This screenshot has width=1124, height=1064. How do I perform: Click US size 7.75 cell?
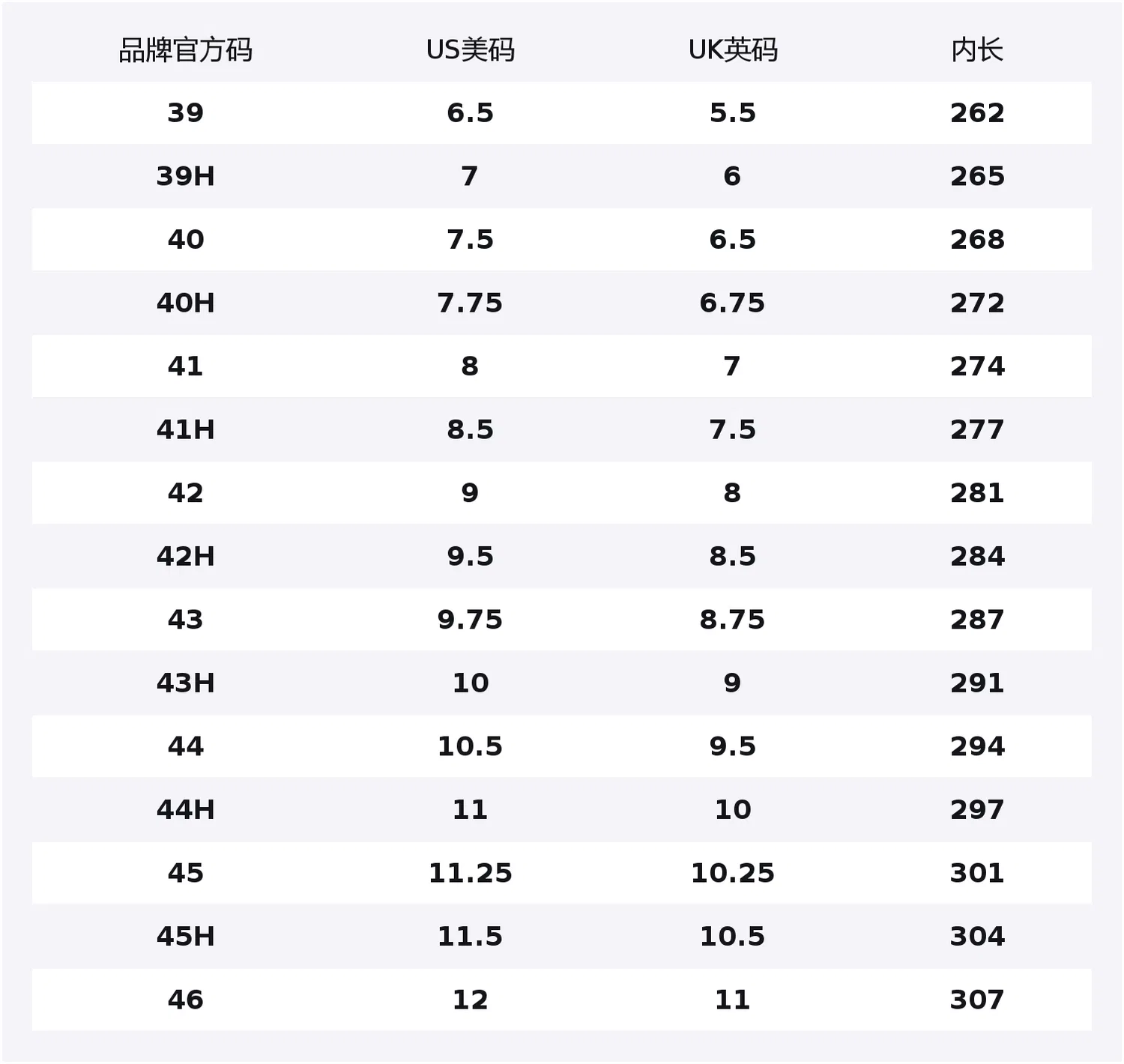(470, 303)
